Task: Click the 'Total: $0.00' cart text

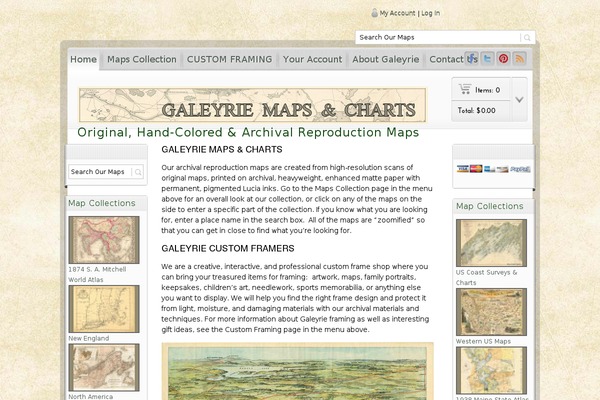Action: click(x=476, y=111)
